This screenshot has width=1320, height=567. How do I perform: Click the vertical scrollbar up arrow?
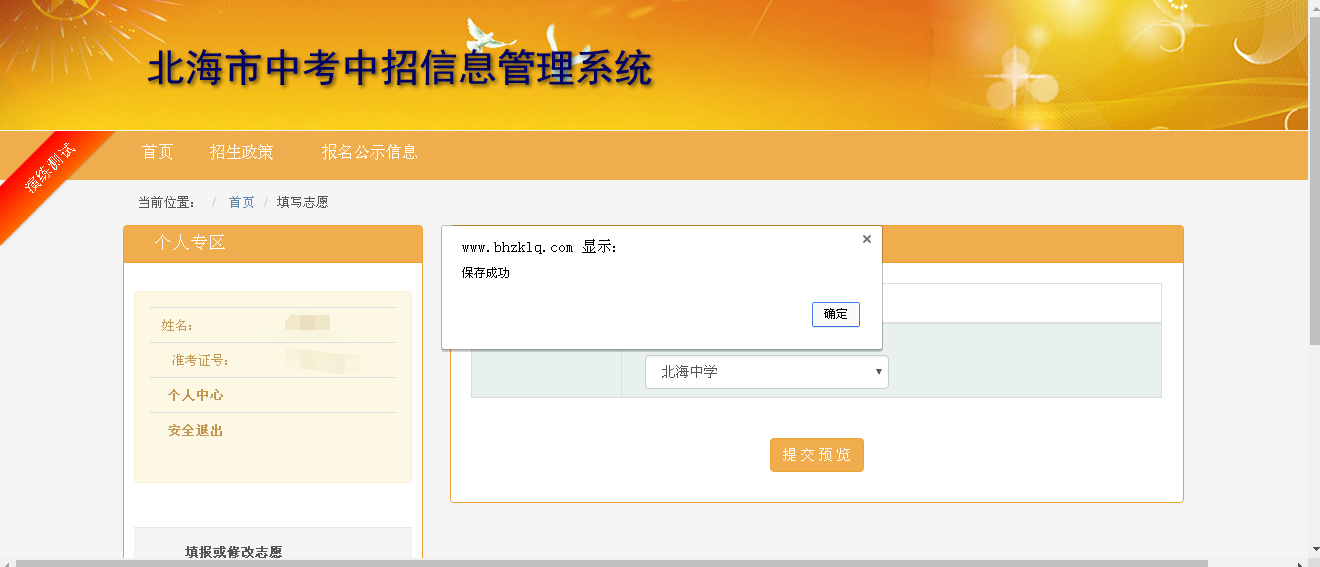(1313, 7)
